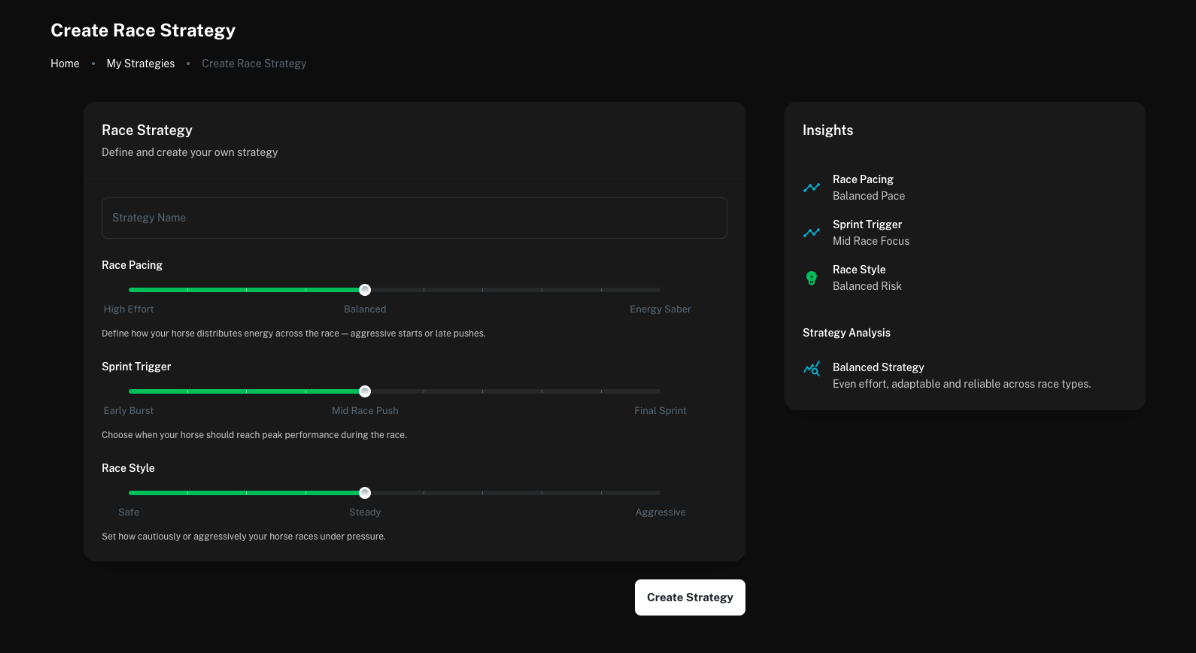Click the Sprint Trigger slider handle
The height and width of the screenshot is (653, 1196).
click(365, 391)
